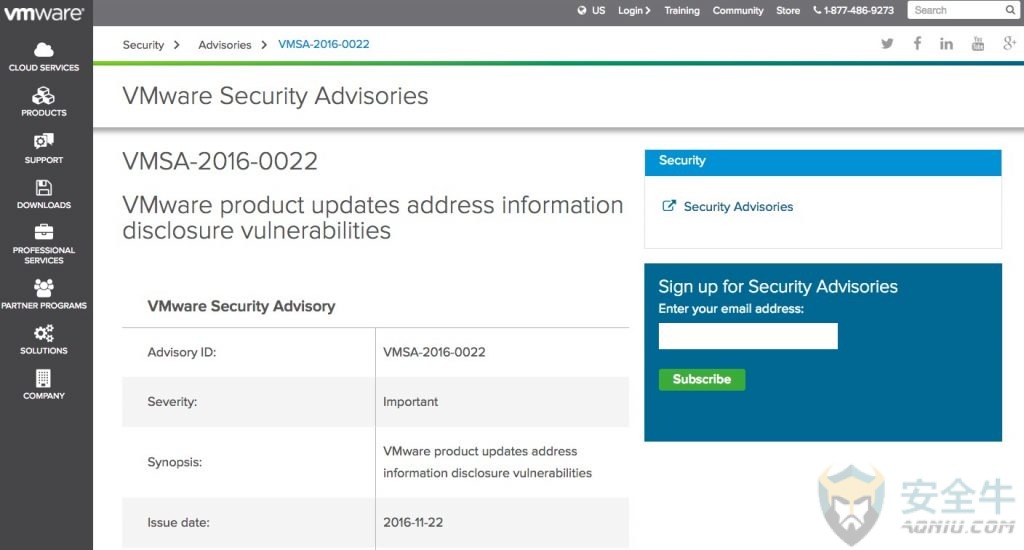Focus the email address input field
Viewport: 1024px width, 550px height.
748,336
